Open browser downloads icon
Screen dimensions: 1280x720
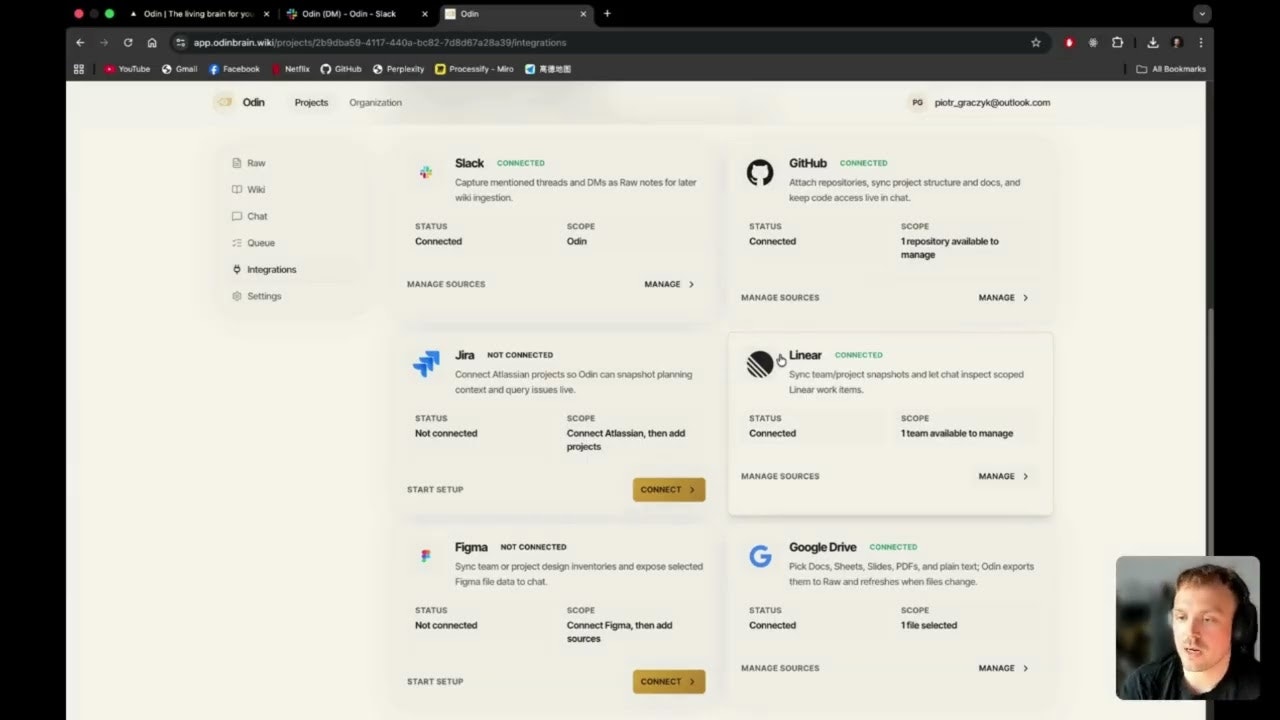point(1153,43)
